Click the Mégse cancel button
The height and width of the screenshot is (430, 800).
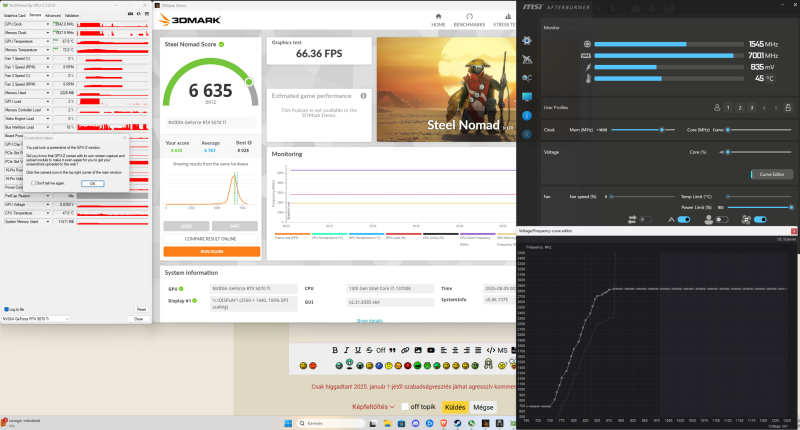(x=483, y=407)
